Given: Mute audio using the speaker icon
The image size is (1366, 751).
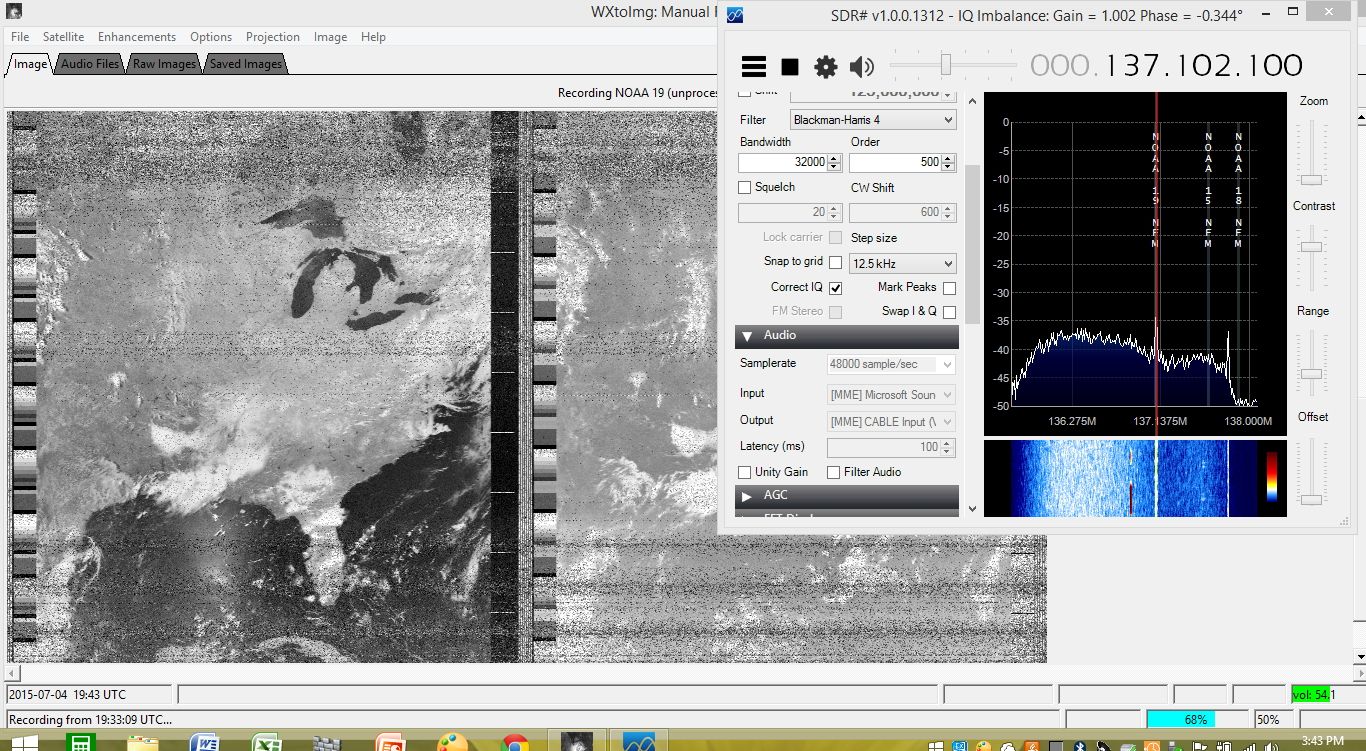Looking at the screenshot, I should [861, 67].
